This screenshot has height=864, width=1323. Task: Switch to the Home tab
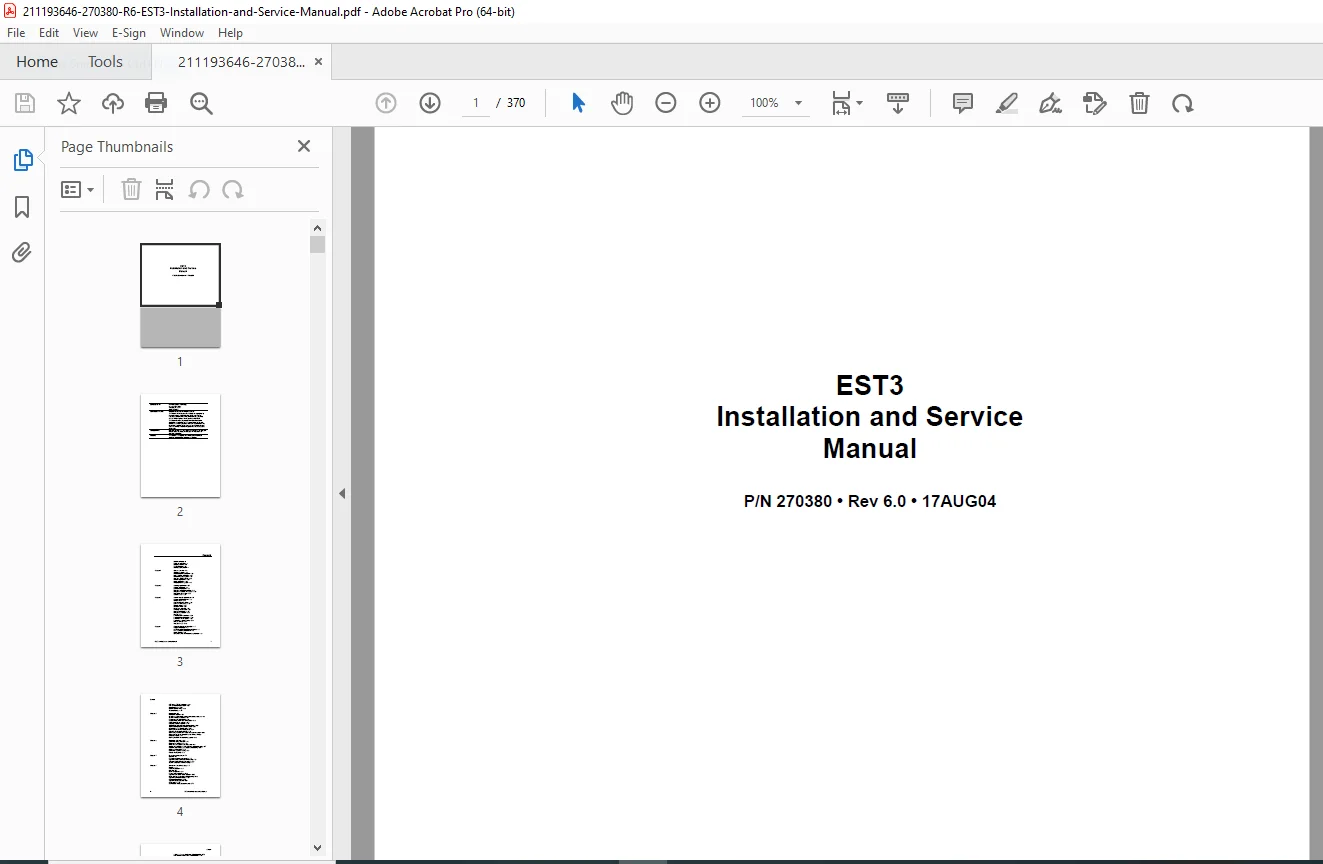click(x=37, y=62)
